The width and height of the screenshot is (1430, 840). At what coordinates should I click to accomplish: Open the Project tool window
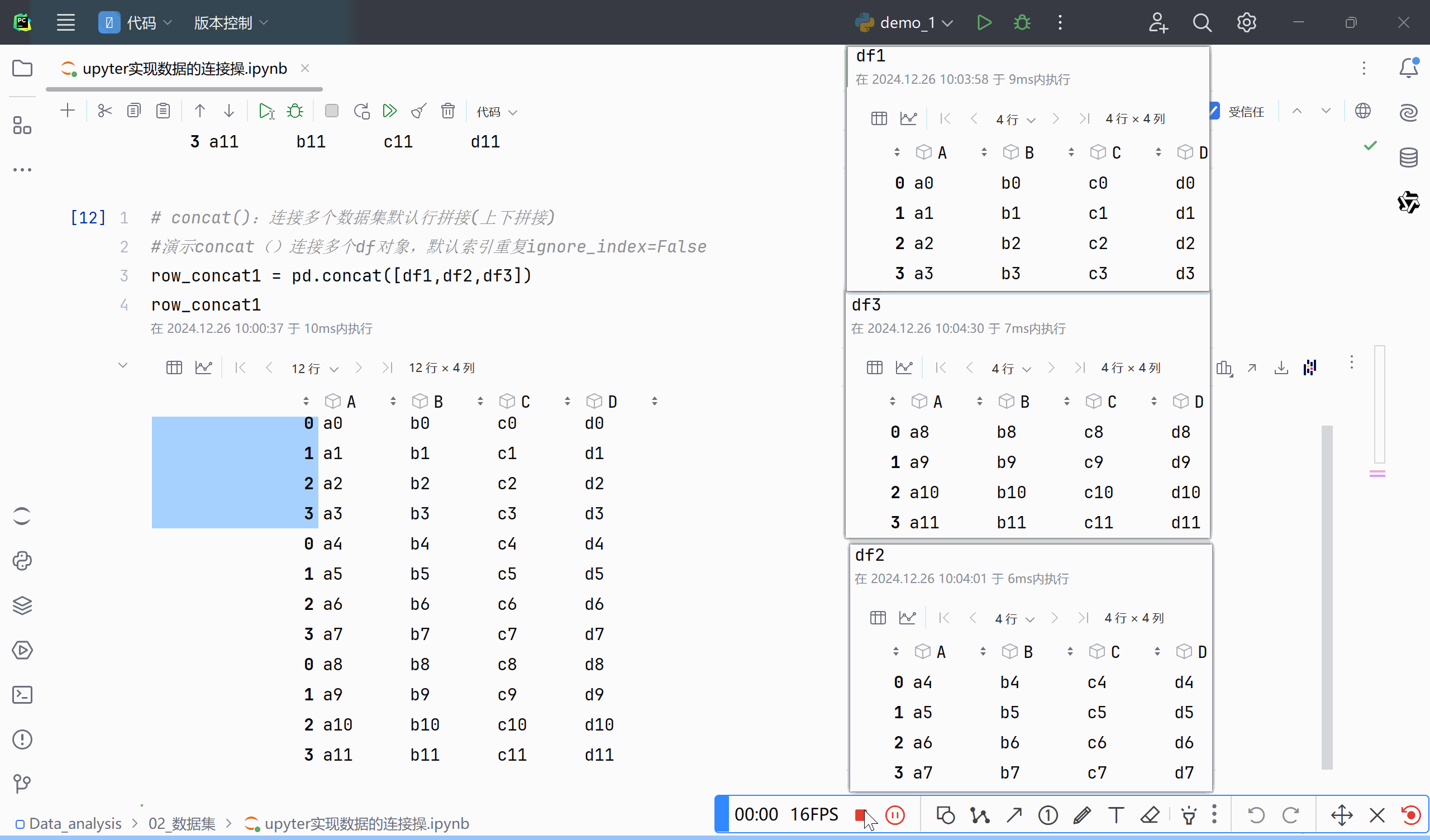[x=22, y=68]
